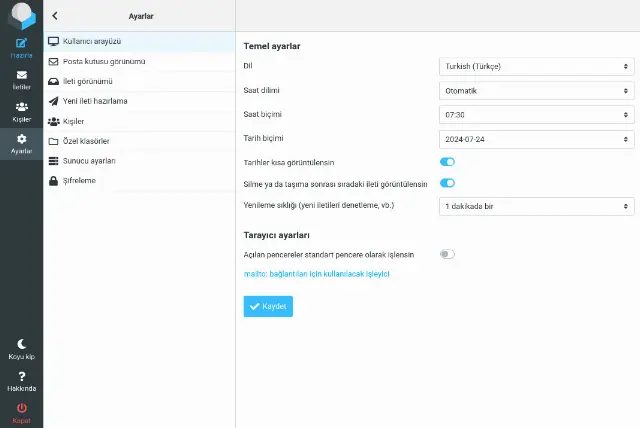Open the mailto: bağlantıları işleyici link

coord(316,274)
